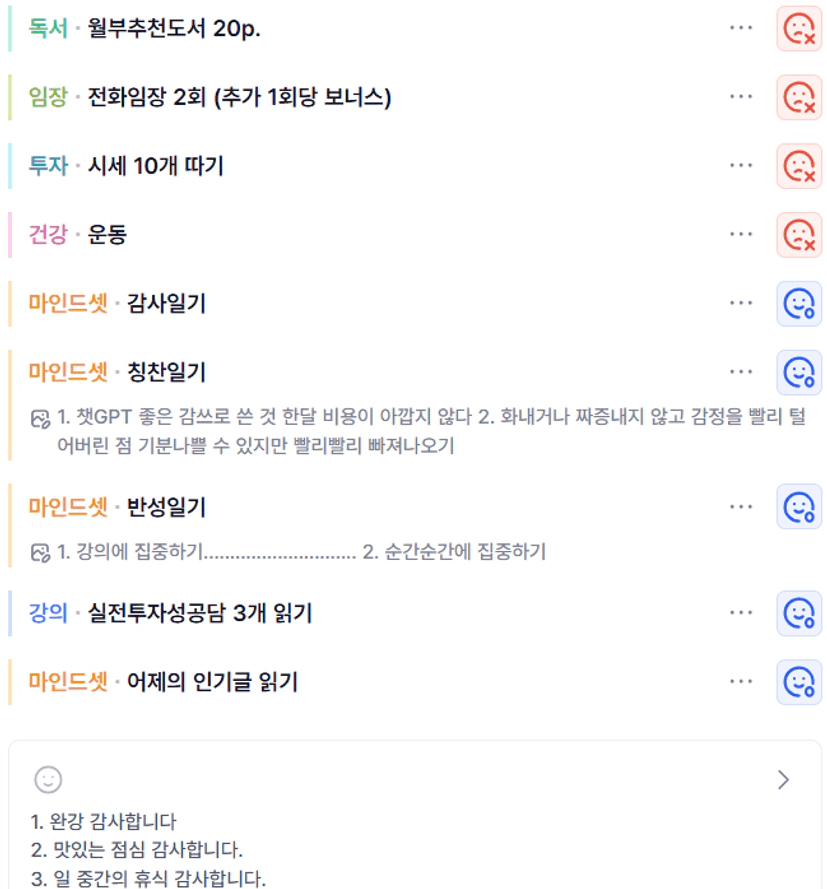
Task: Click red face icon on 운동 row
Action: point(799,235)
